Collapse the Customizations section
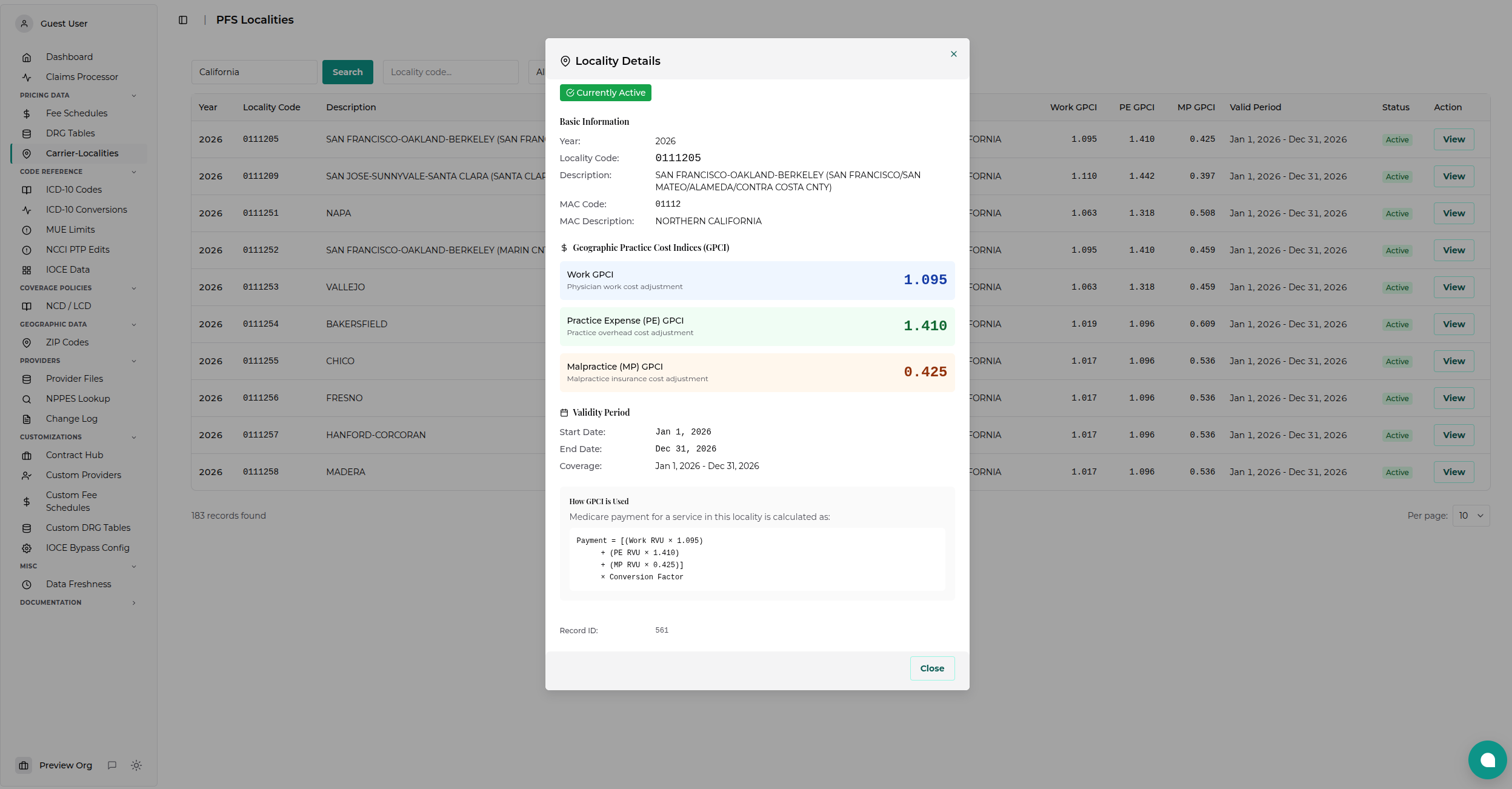 coord(134,438)
